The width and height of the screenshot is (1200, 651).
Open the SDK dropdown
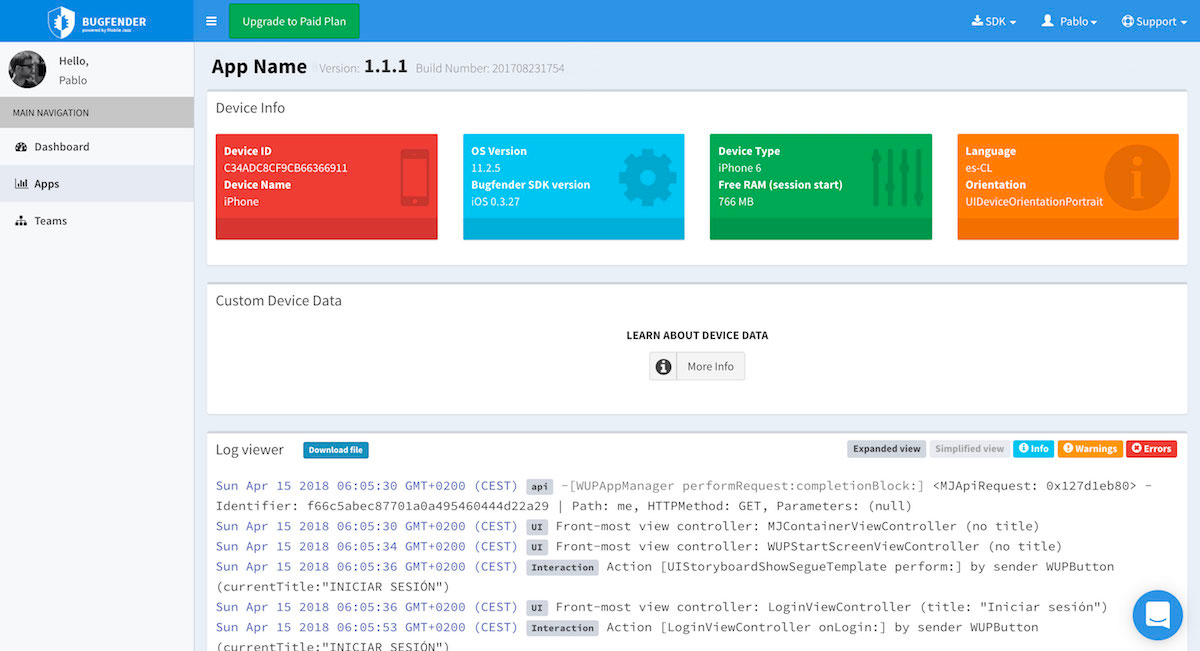[x=994, y=21]
